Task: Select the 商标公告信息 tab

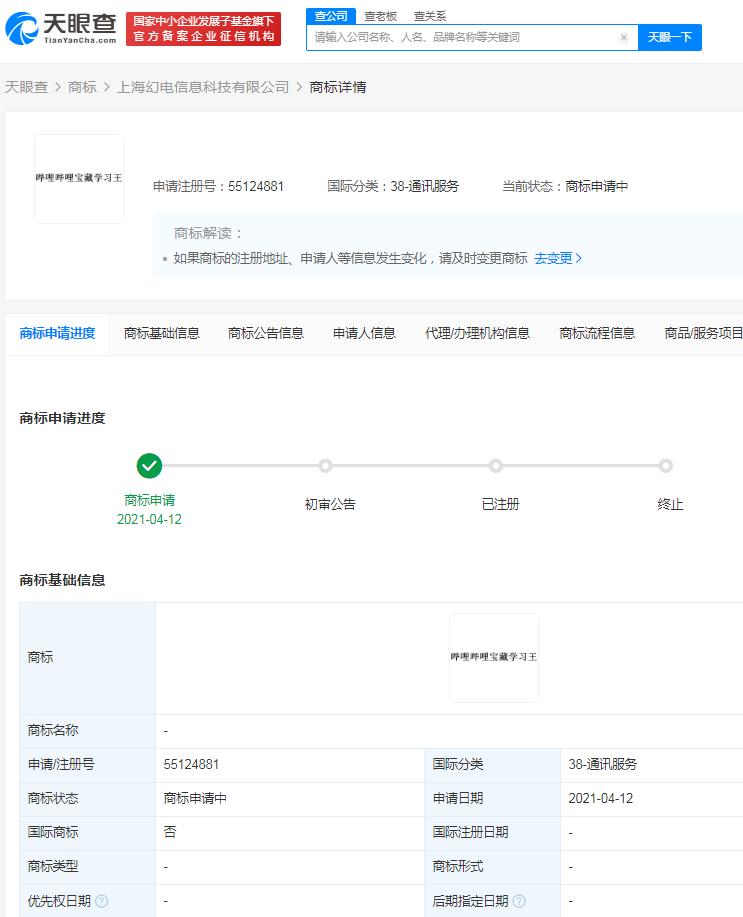Action: [266, 333]
